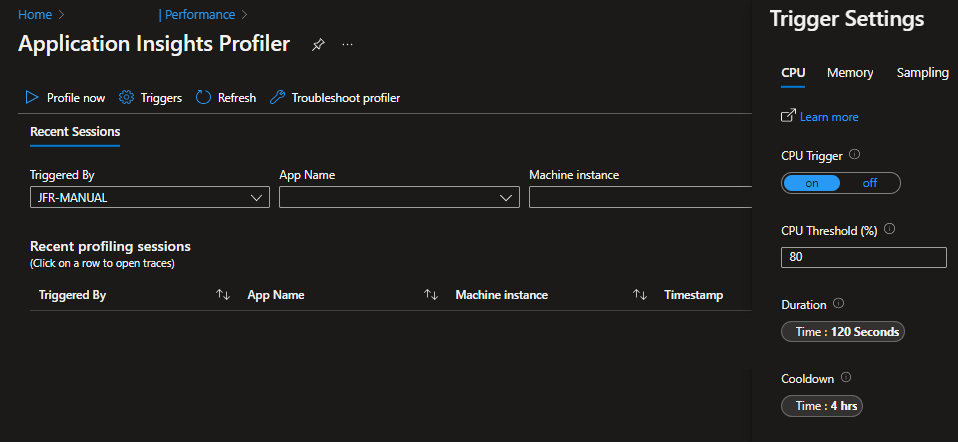Viewport: 958px width, 445px height.
Task: Open Triggers settings gear
Action: click(x=150, y=98)
